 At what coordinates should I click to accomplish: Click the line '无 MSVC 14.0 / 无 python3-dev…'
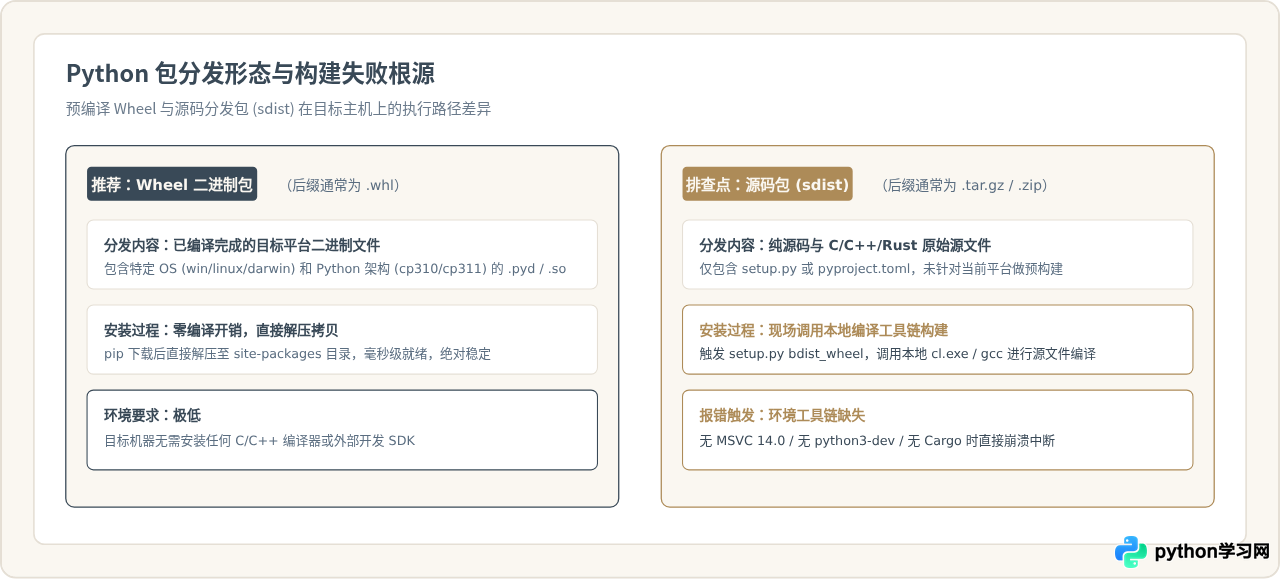click(x=877, y=439)
